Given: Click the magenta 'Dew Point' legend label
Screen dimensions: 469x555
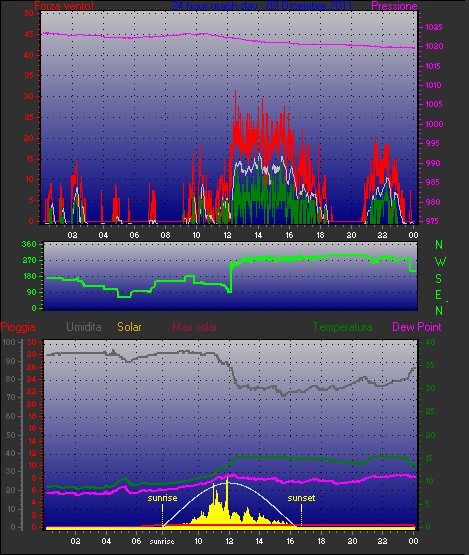Looking at the screenshot, I should point(417,327).
